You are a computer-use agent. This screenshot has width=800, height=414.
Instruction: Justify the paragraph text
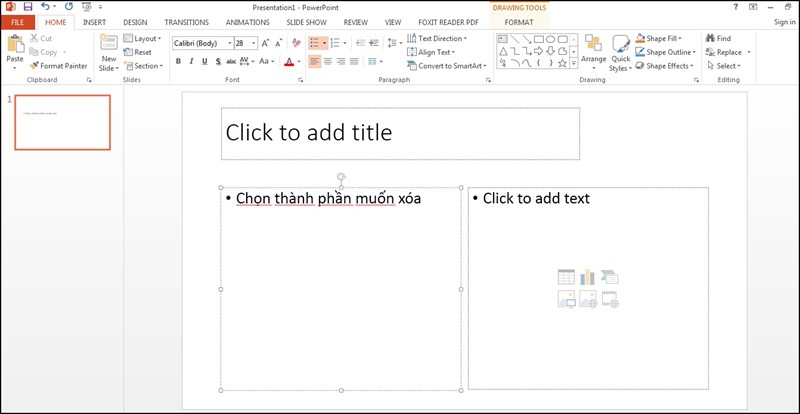point(354,61)
